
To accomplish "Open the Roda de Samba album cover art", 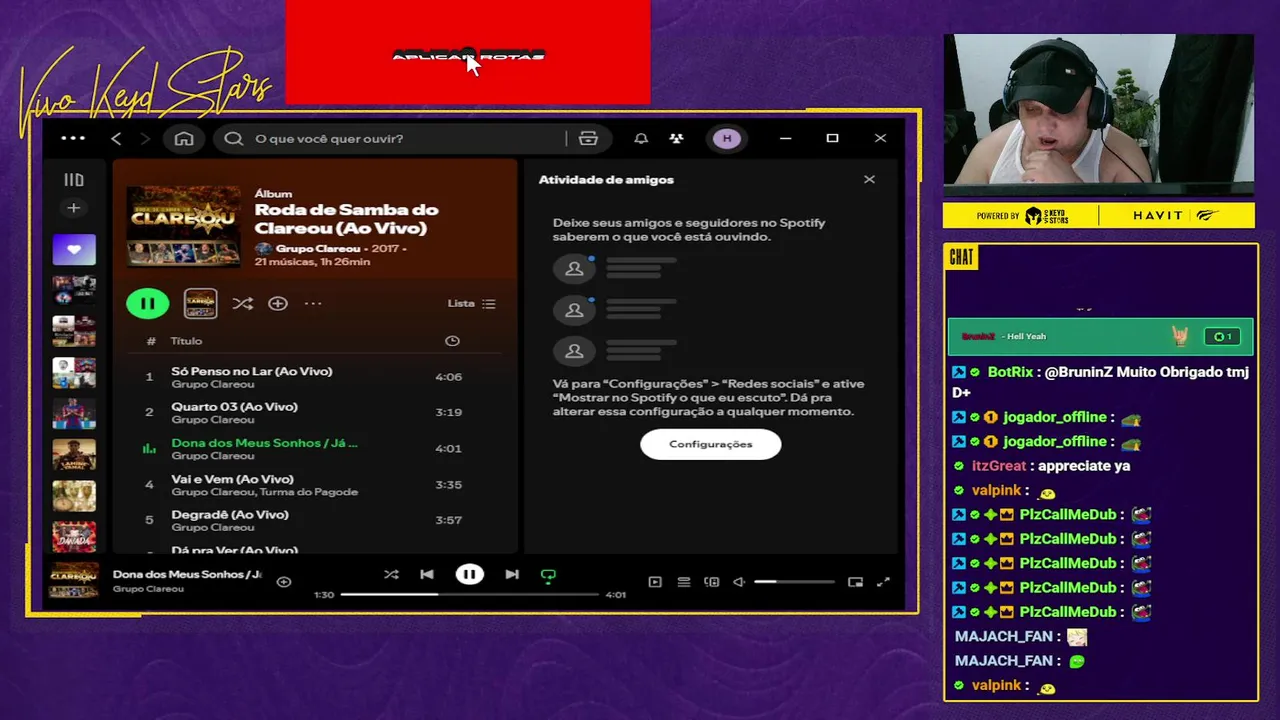I will [x=184, y=226].
